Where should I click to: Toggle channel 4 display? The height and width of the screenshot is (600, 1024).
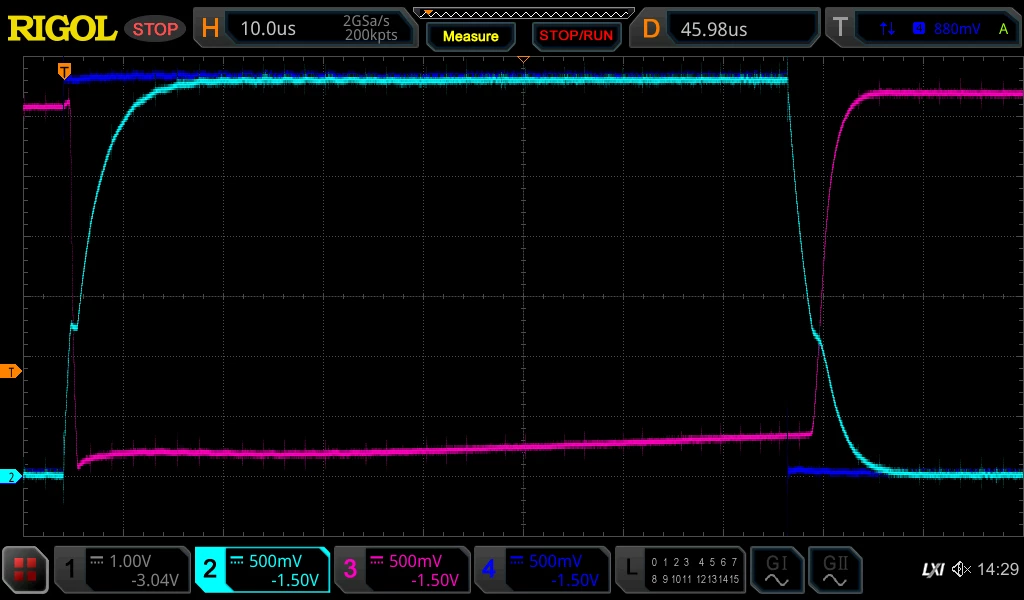point(489,569)
